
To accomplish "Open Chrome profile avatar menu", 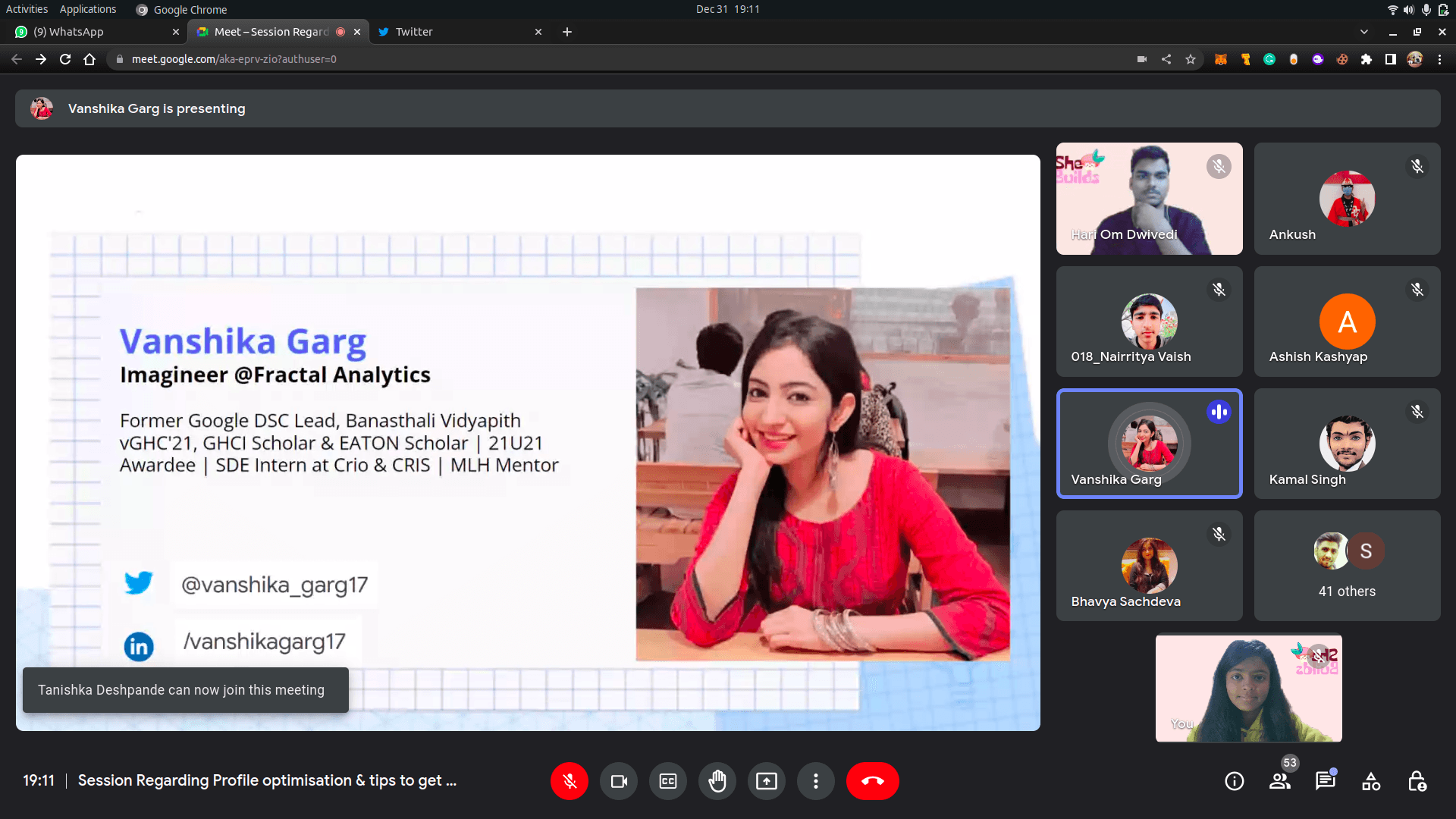I will (1415, 59).
